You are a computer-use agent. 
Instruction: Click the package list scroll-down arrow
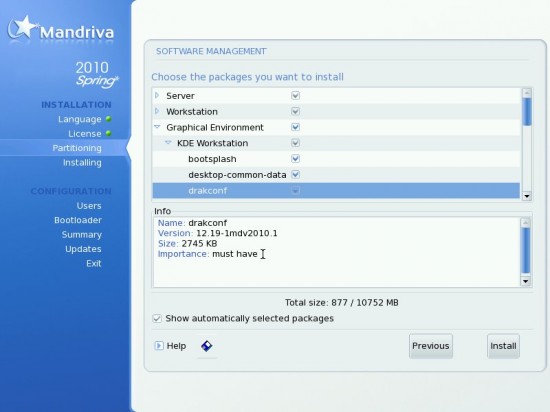tap(527, 196)
